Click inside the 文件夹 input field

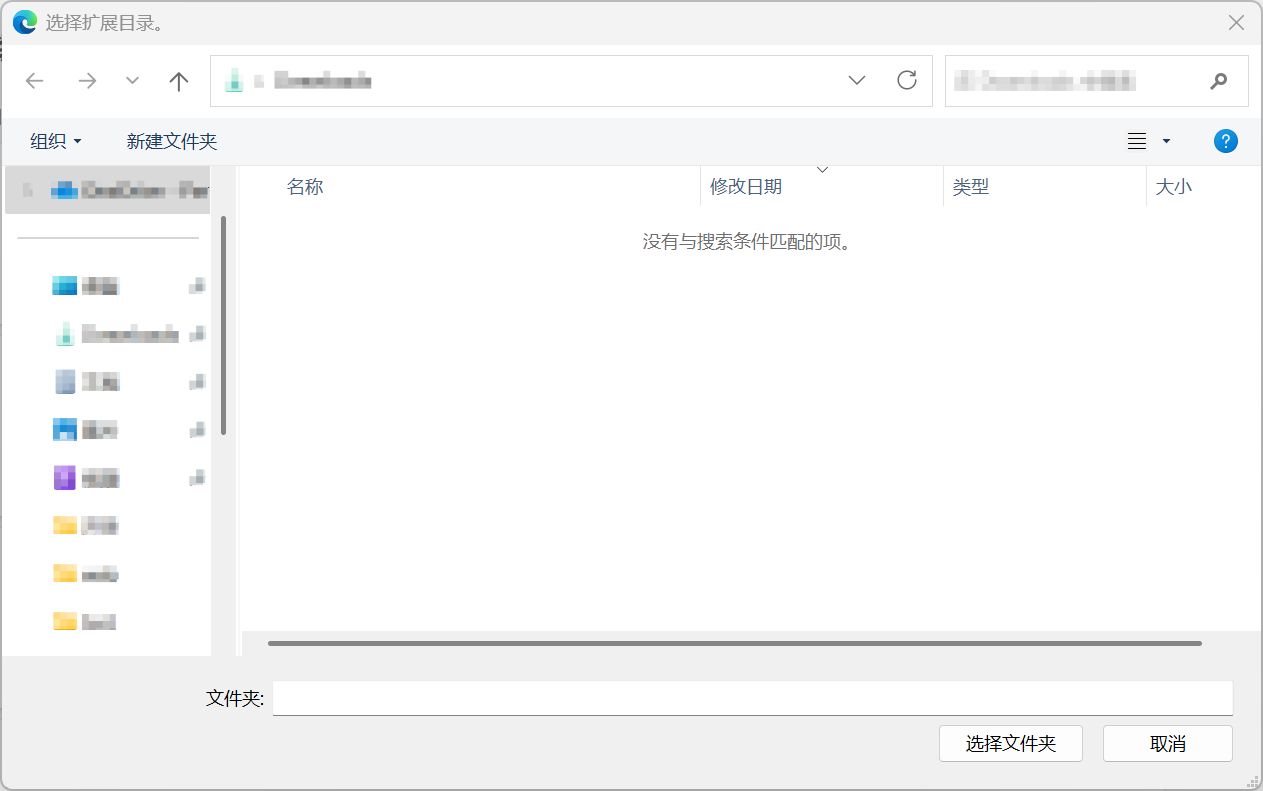pyautogui.click(x=750, y=698)
